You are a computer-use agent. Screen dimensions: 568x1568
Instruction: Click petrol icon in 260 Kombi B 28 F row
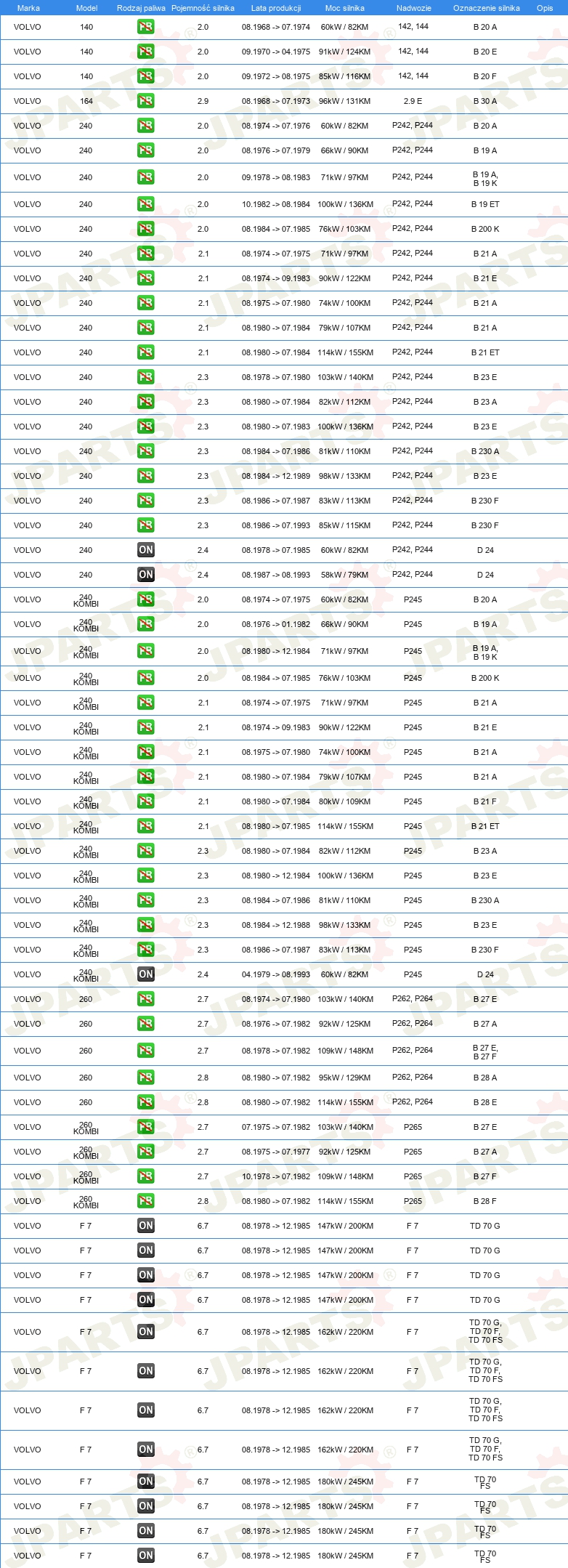(x=146, y=1201)
